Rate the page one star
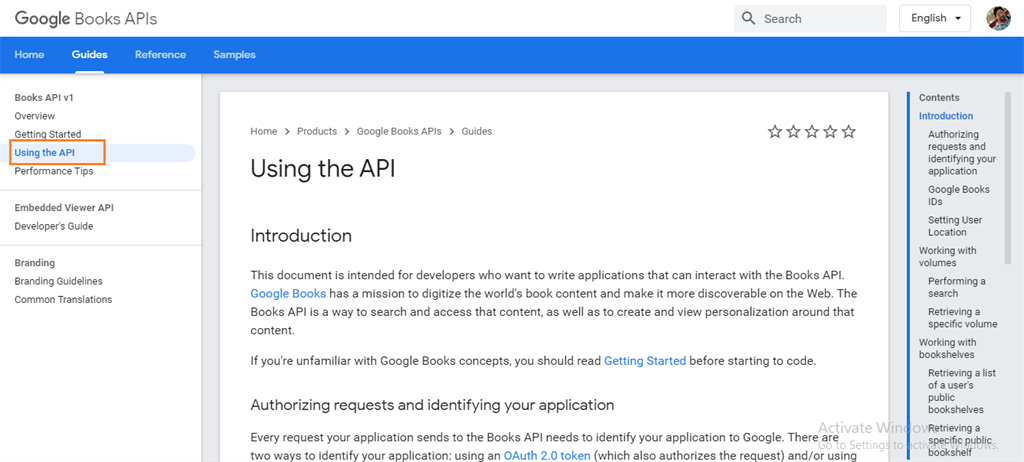This screenshot has height=462, width=1024. [x=775, y=132]
